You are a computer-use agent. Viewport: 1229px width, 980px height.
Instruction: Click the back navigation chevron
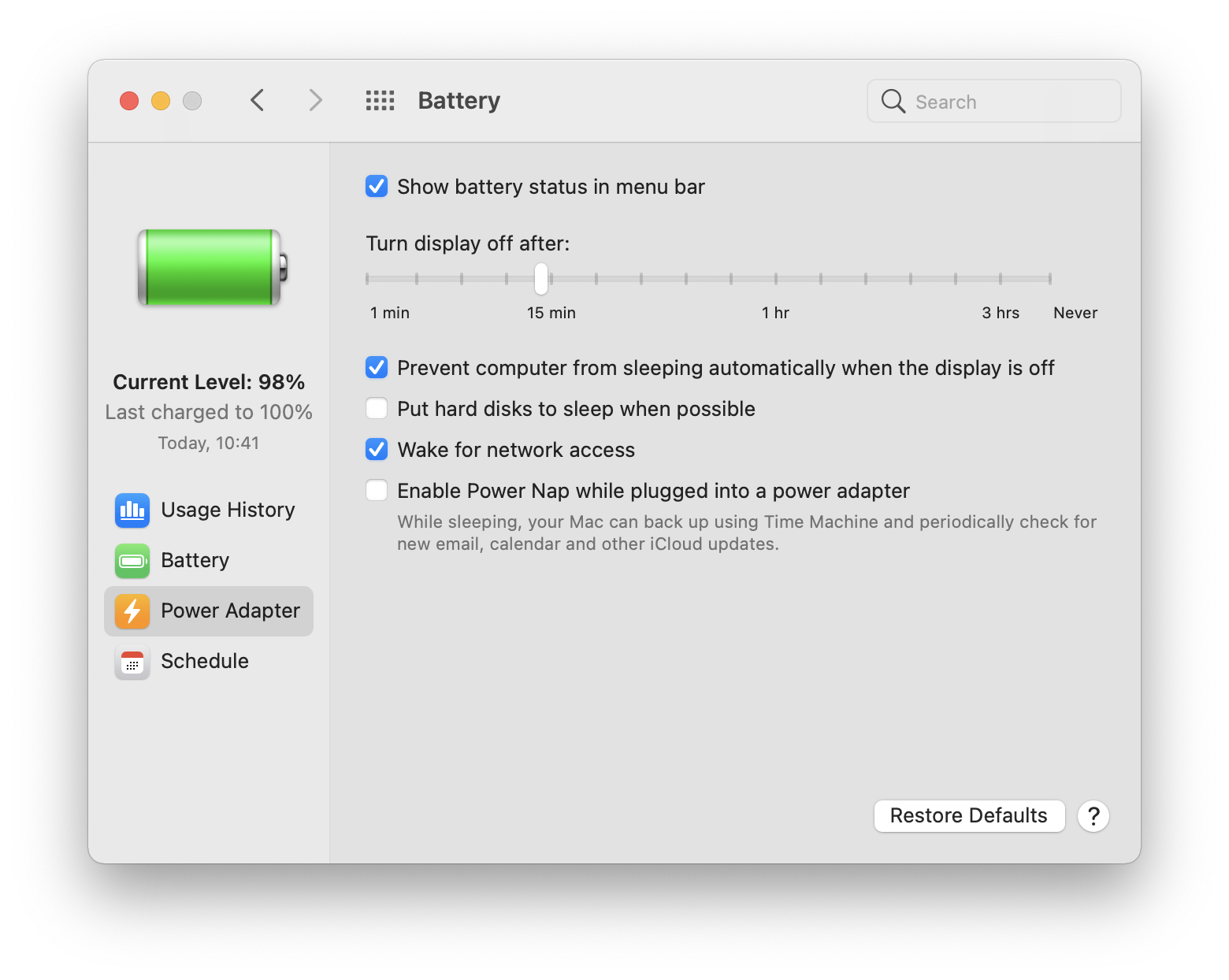tap(257, 100)
